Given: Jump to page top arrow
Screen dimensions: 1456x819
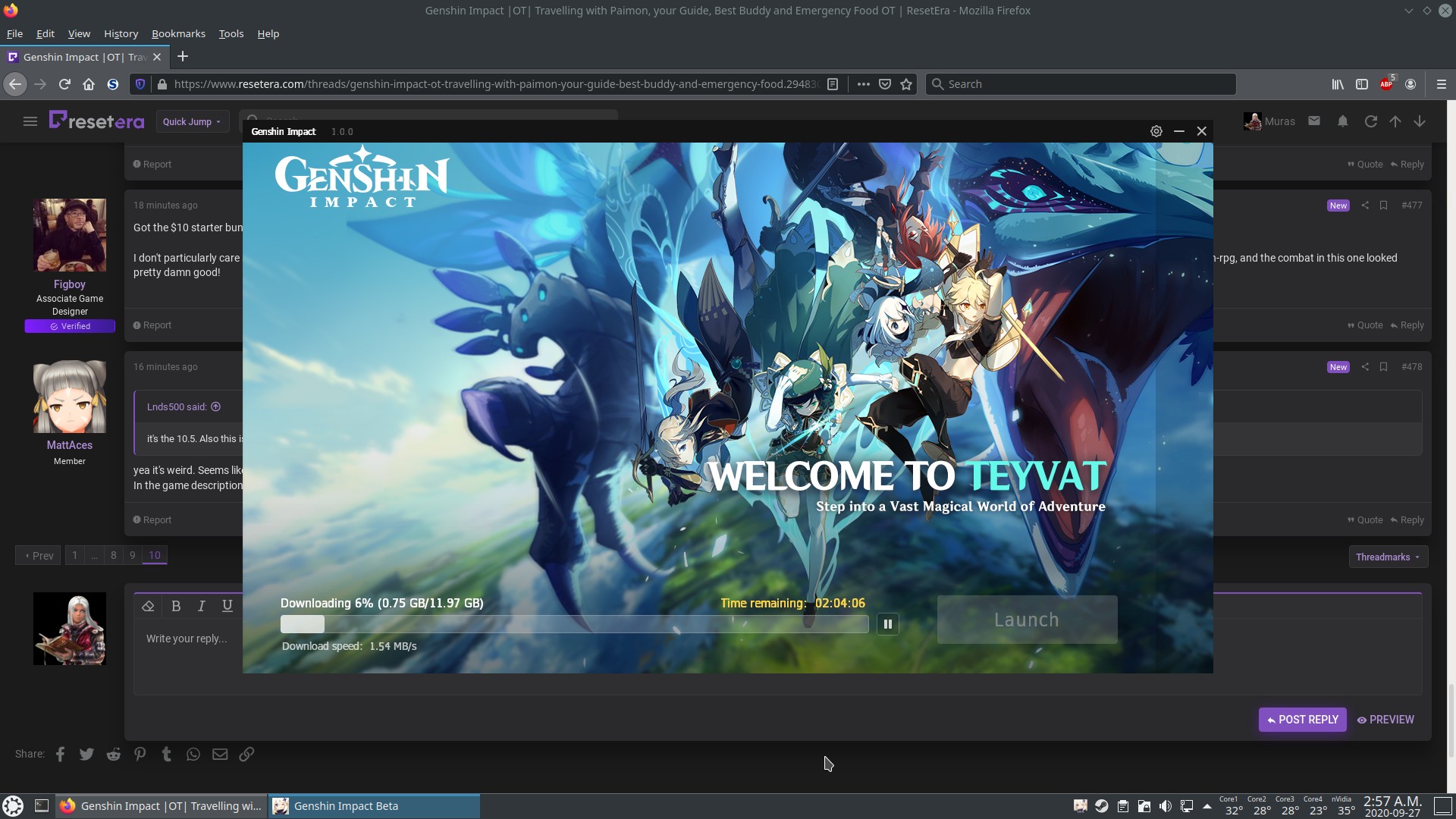Looking at the screenshot, I should tap(1395, 121).
